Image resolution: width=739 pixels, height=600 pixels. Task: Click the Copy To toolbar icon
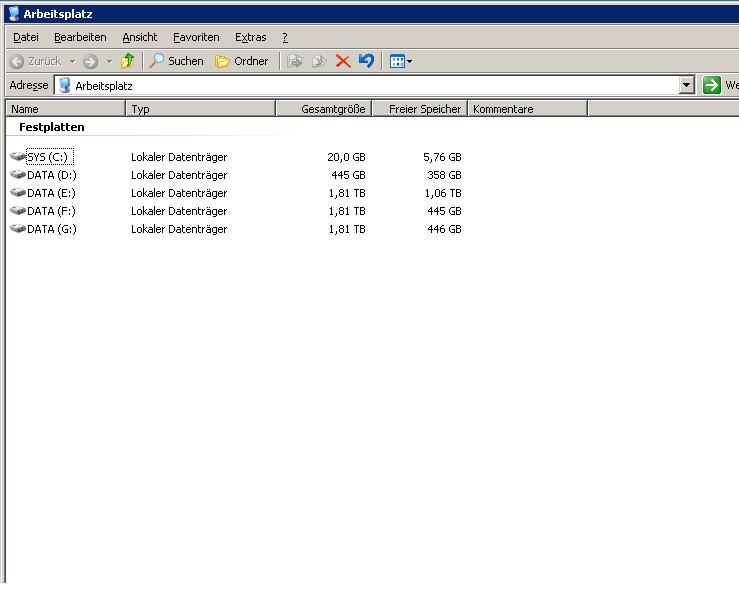(319, 61)
